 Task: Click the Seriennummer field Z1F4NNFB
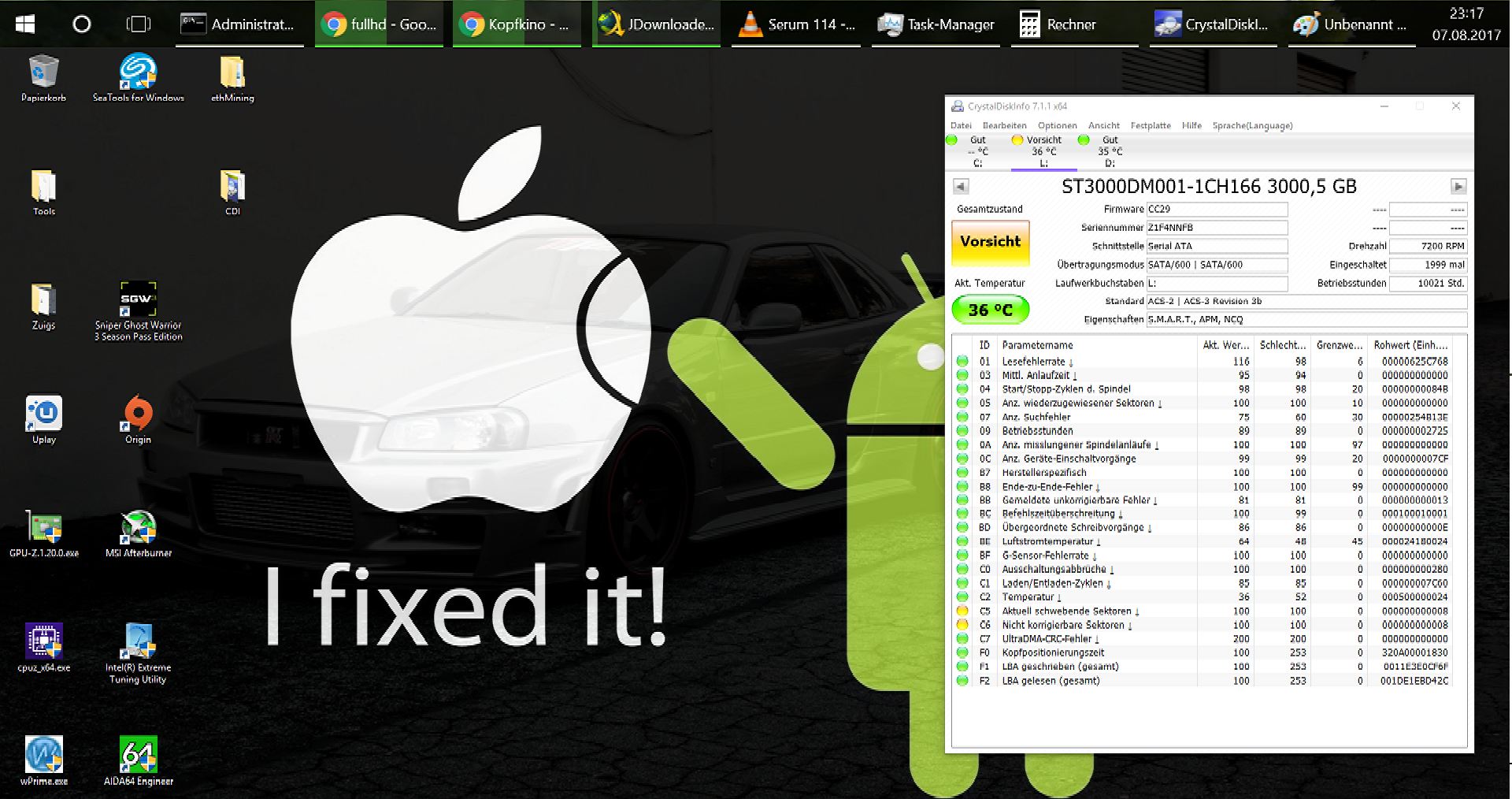1217,228
